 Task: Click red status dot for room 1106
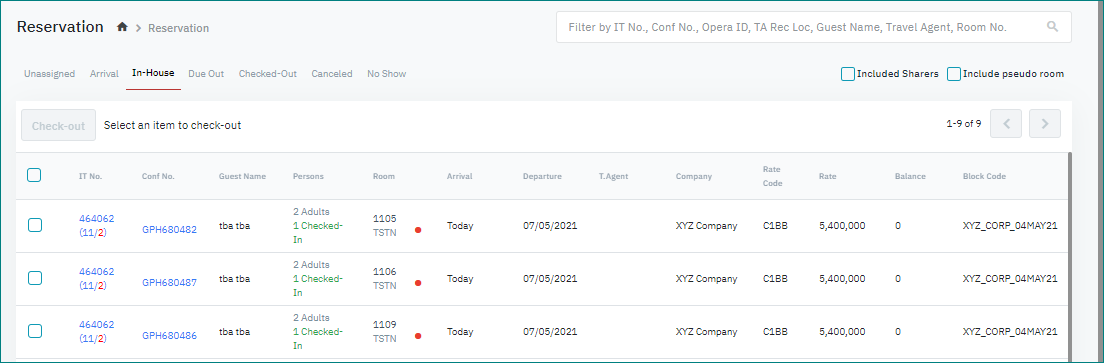click(x=418, y=283)
